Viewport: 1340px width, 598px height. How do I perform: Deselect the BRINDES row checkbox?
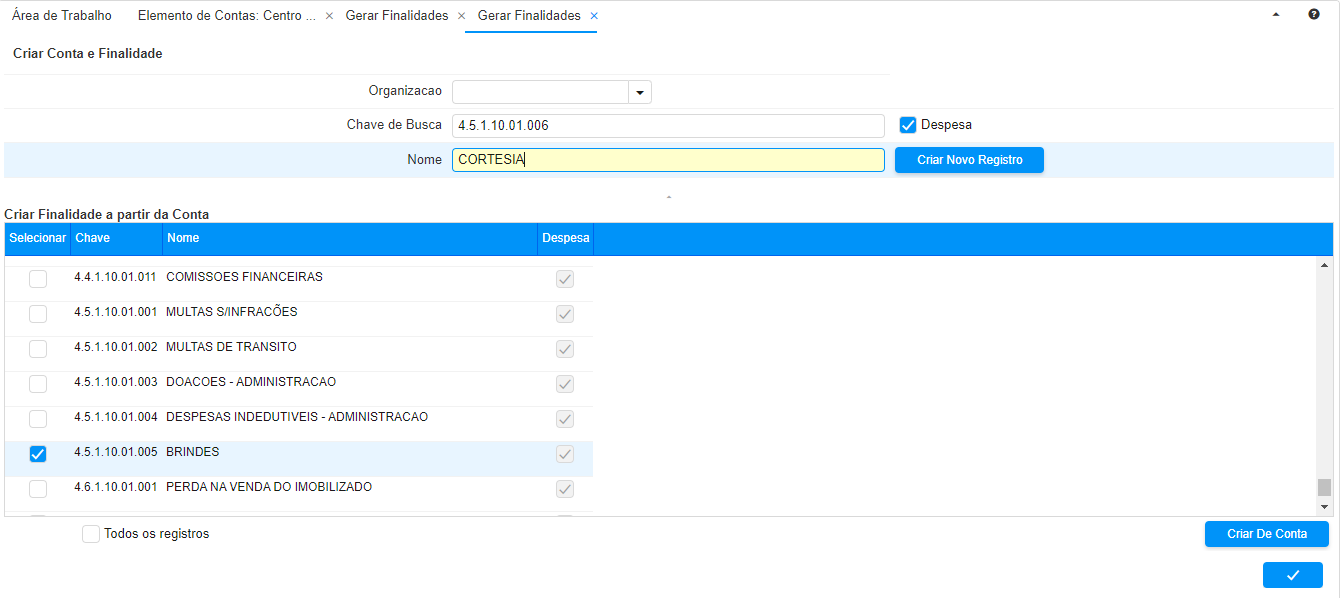click(x=38, y=454)
